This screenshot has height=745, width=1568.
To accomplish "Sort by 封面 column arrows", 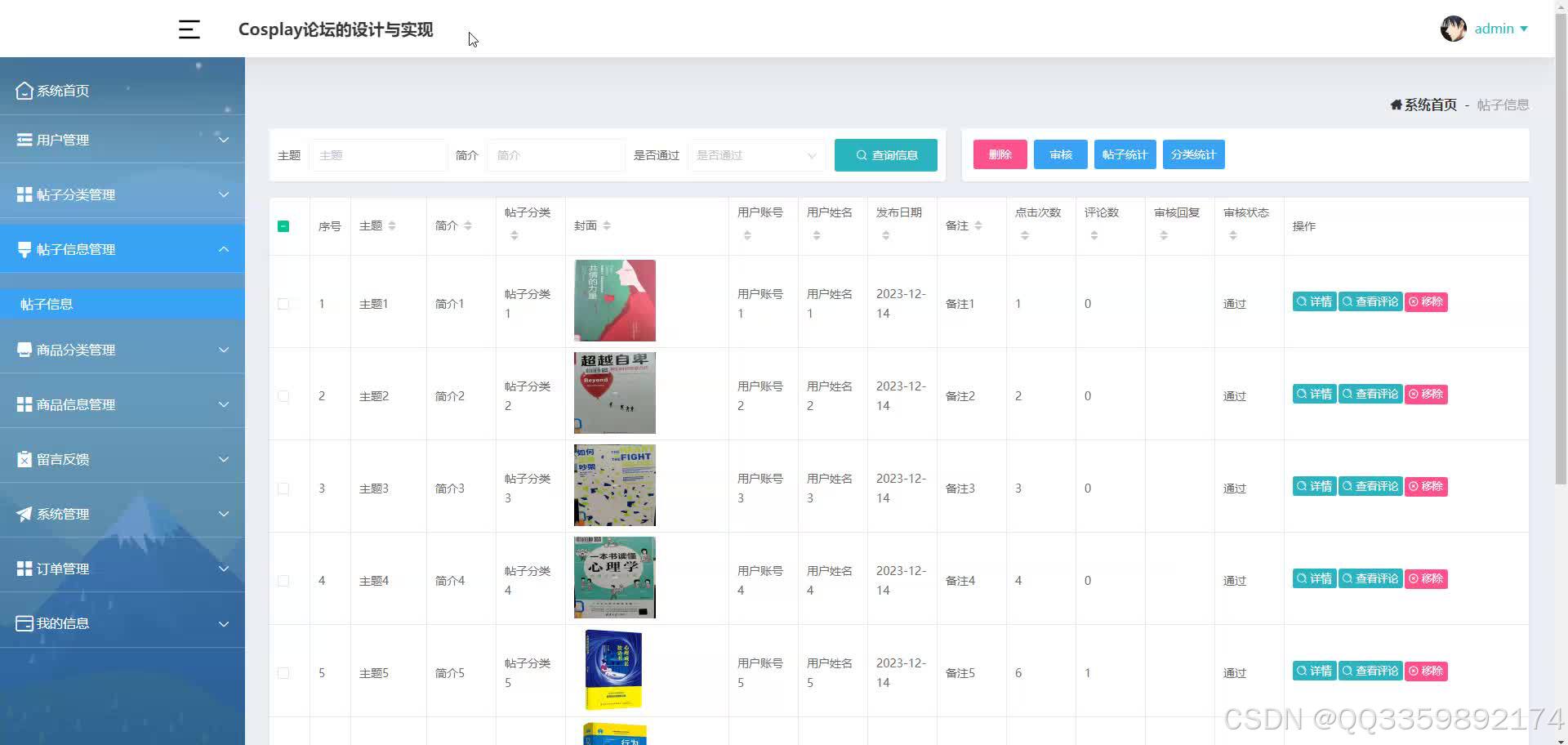I will point(607,226).
